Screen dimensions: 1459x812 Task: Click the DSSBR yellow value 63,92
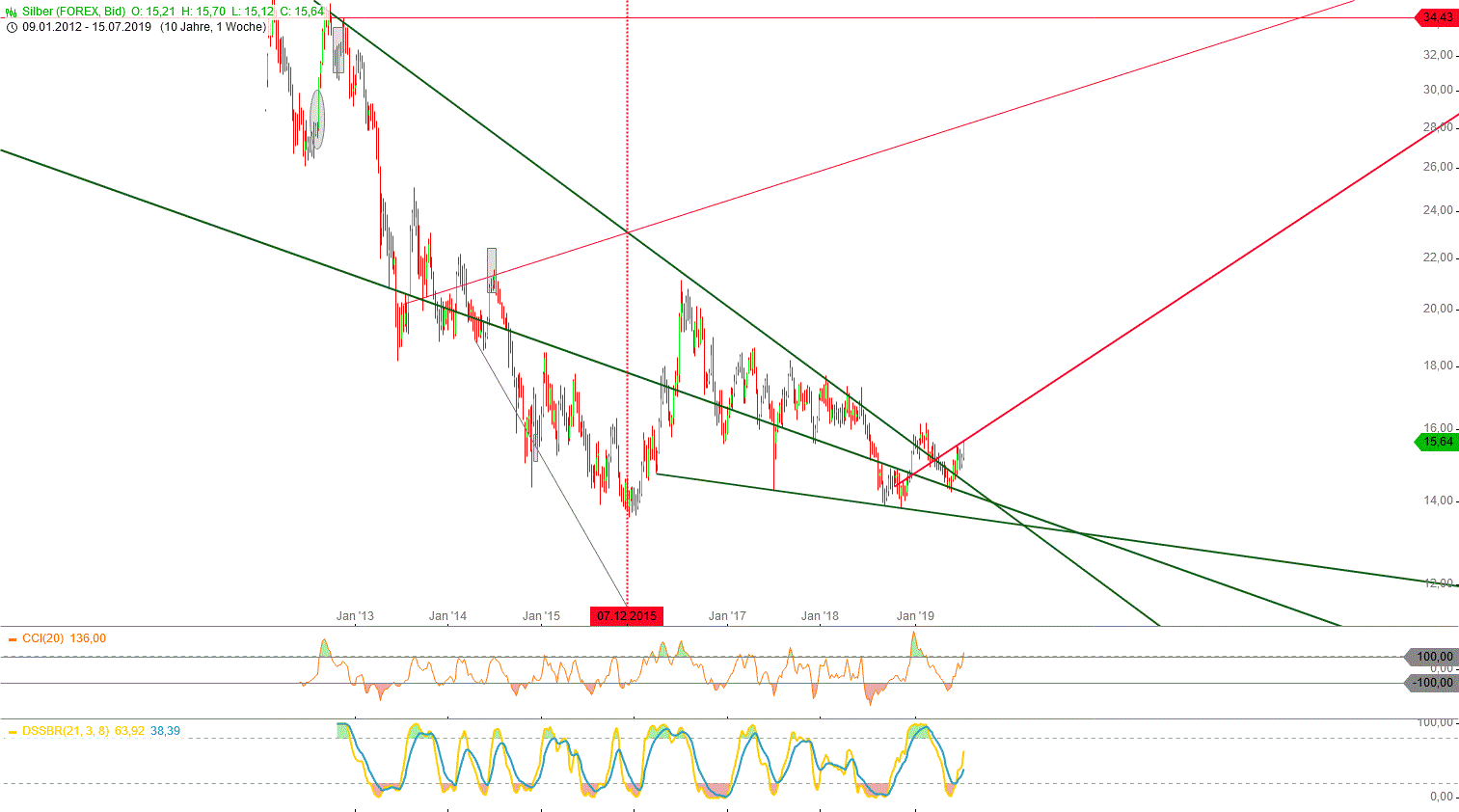129,731
